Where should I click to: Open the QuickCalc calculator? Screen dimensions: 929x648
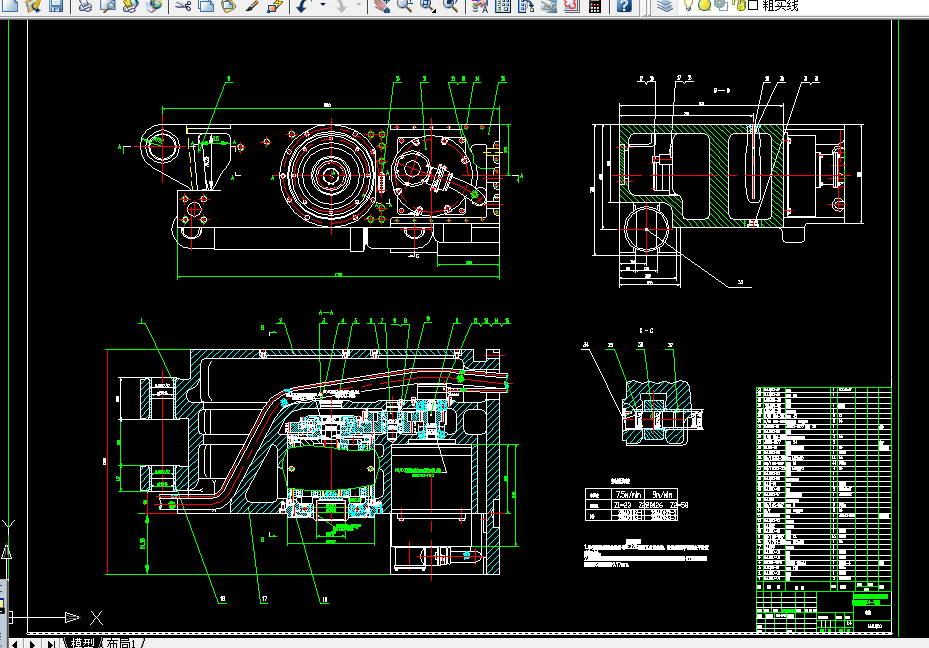[x=594, y=6]
